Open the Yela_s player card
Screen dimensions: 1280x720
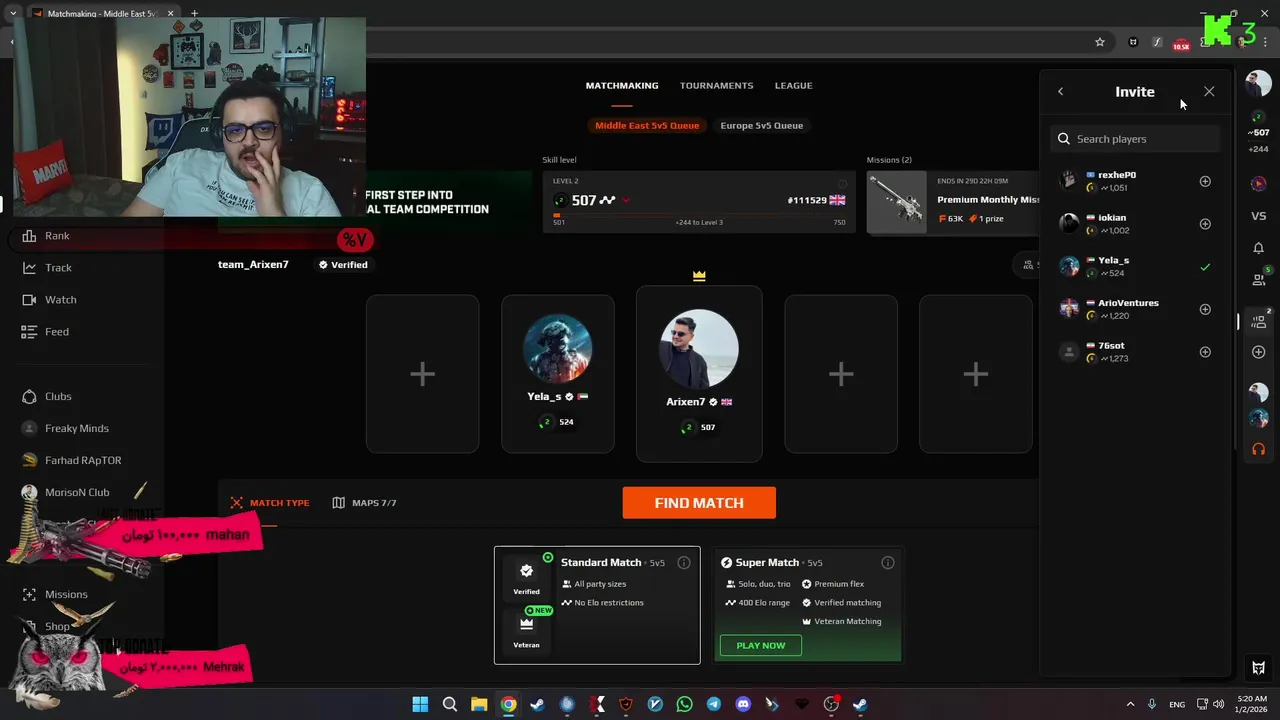pos(558,374)
